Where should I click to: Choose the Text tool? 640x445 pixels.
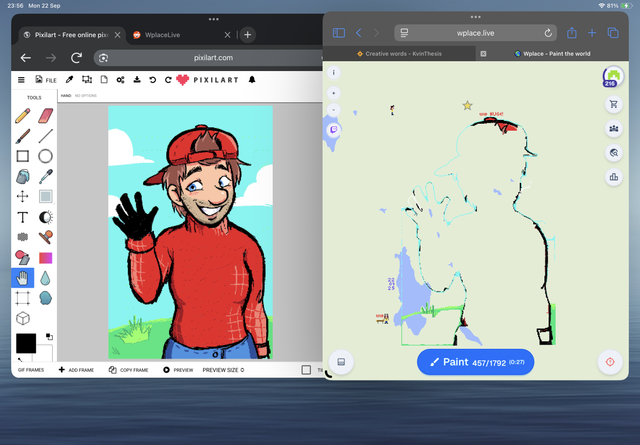point(22,217)
